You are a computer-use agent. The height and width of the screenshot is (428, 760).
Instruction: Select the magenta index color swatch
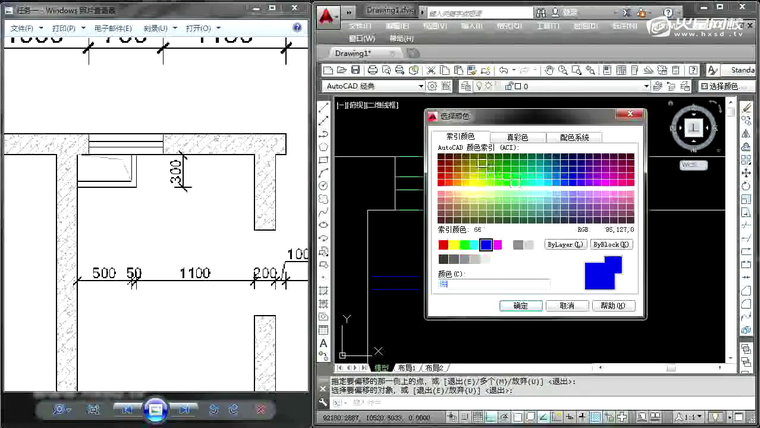click(x=497, y=244)
